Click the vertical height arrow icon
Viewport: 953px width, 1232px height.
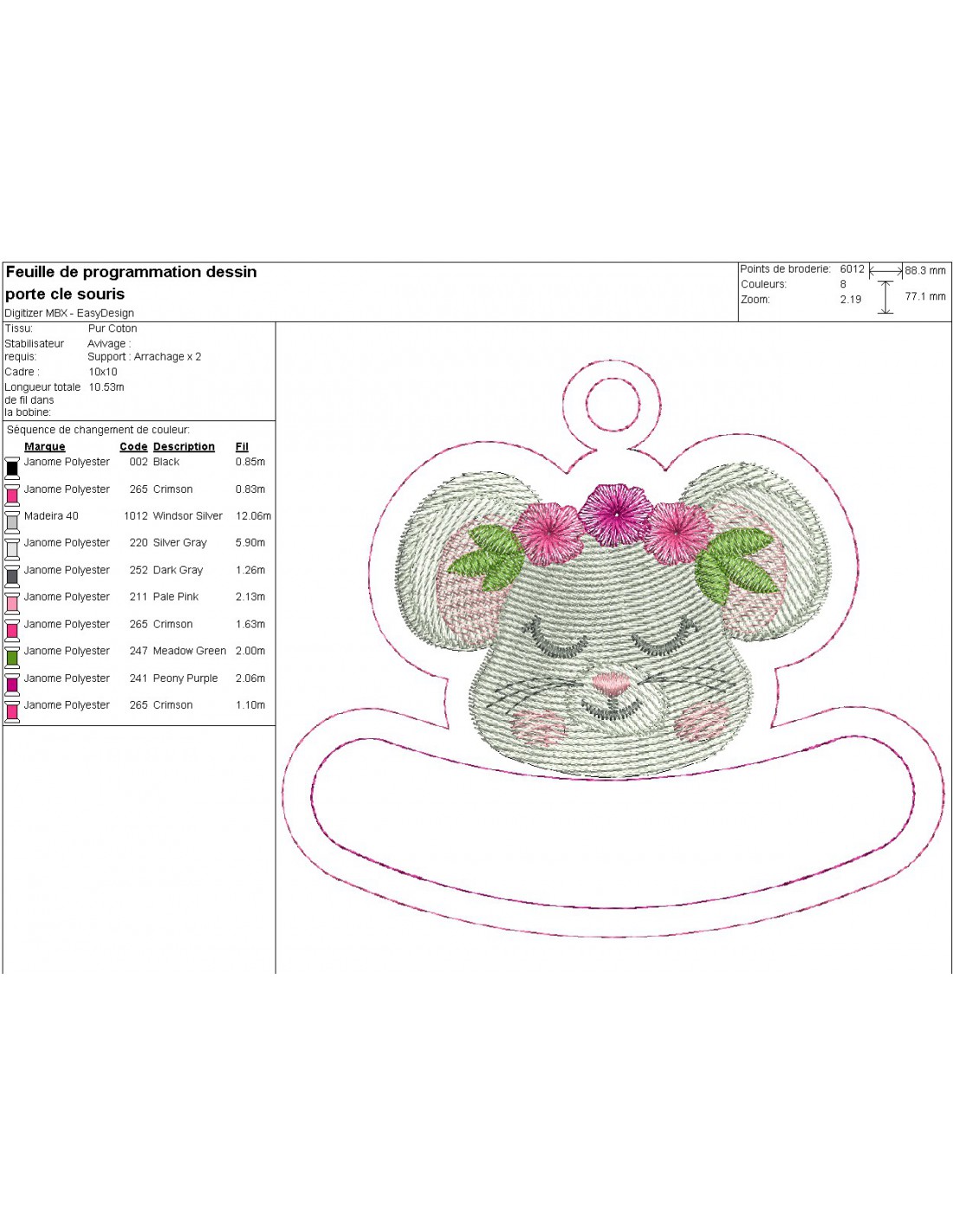coord(885,297)
